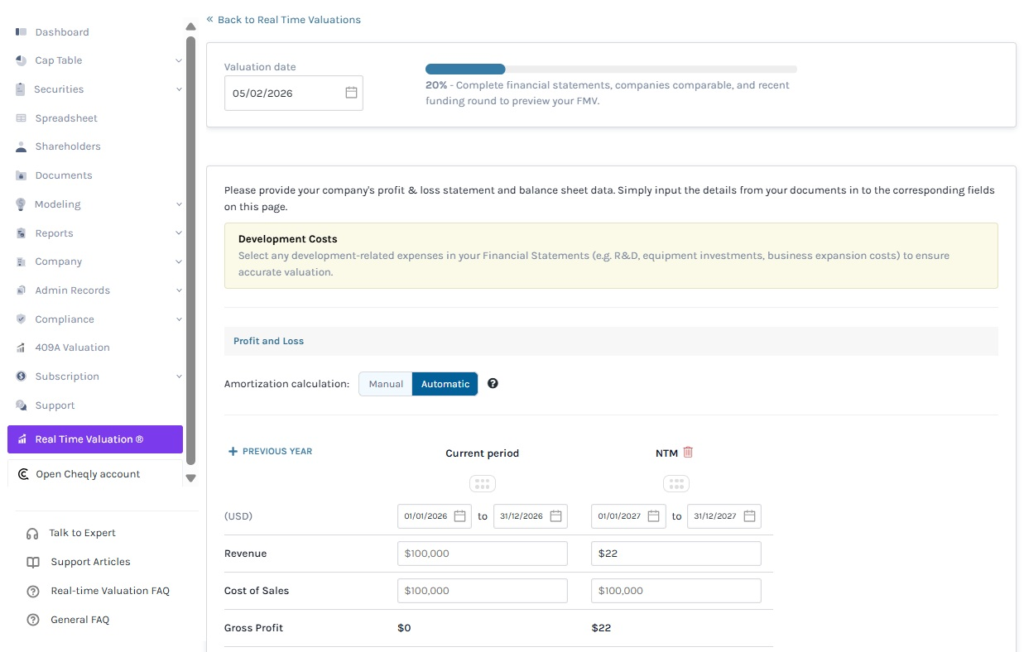Viewport: 1024px width, 652px height.
Task: Switch amortization calculation to Manual
Action: tap(385, 383)
